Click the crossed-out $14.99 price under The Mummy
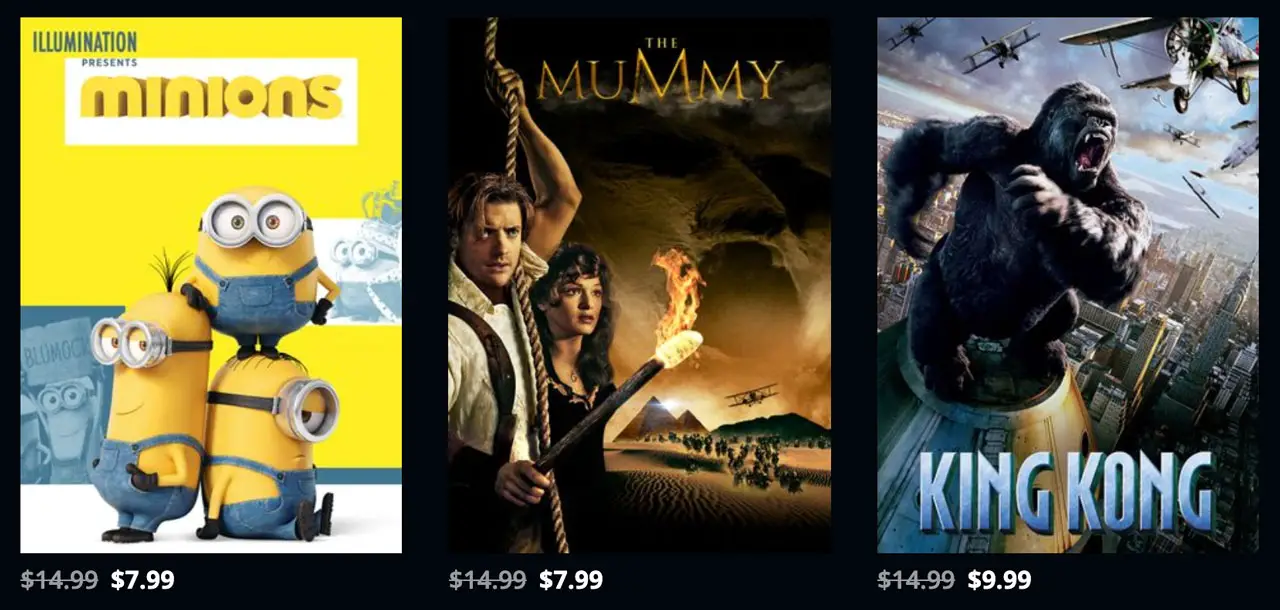 click(x=488, y=580)
